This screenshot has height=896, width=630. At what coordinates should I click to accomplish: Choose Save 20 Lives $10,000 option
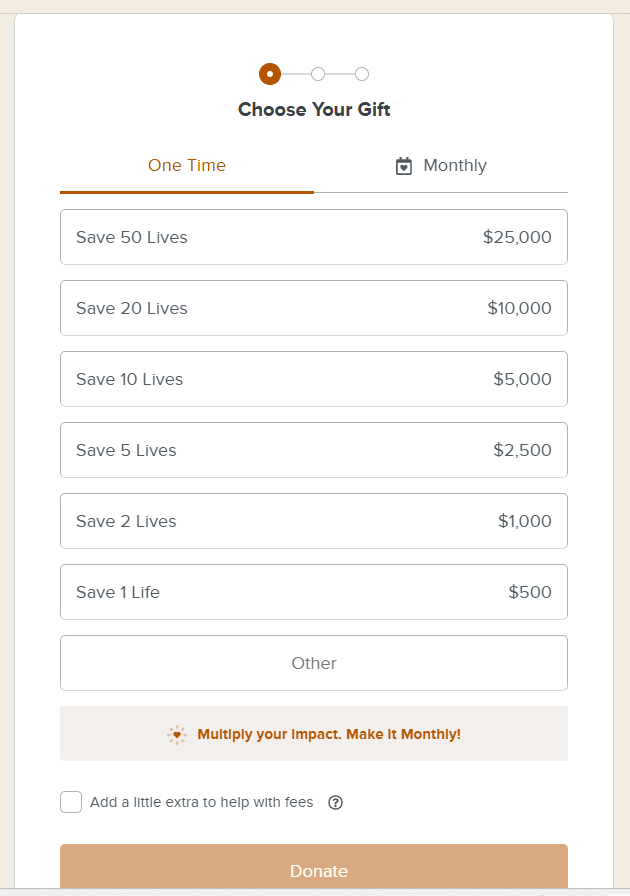click(x=314, y=307)
